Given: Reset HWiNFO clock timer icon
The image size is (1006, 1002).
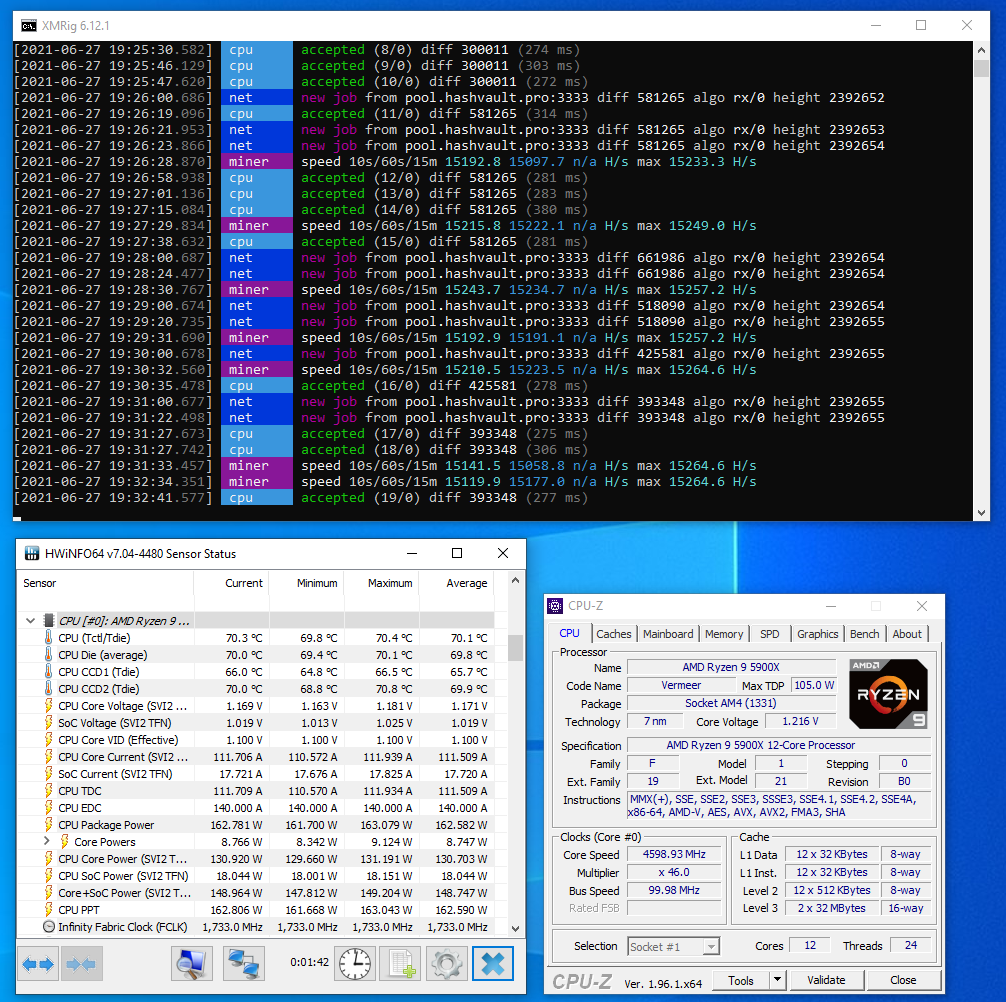Looking at the screenshot, I should (355, 964).
